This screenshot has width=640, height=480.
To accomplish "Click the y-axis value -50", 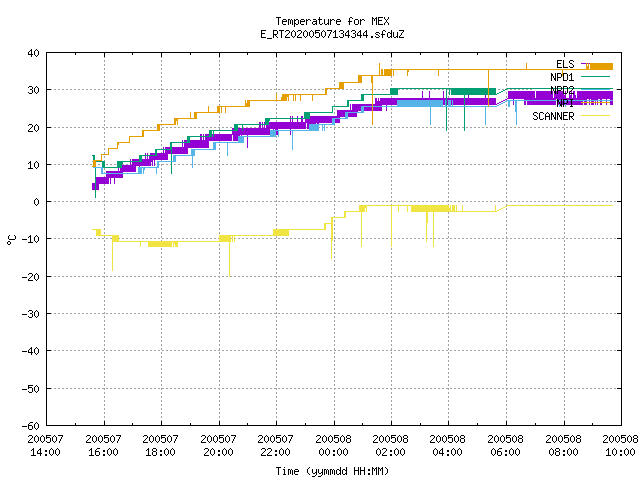I will tap(31, 389).
